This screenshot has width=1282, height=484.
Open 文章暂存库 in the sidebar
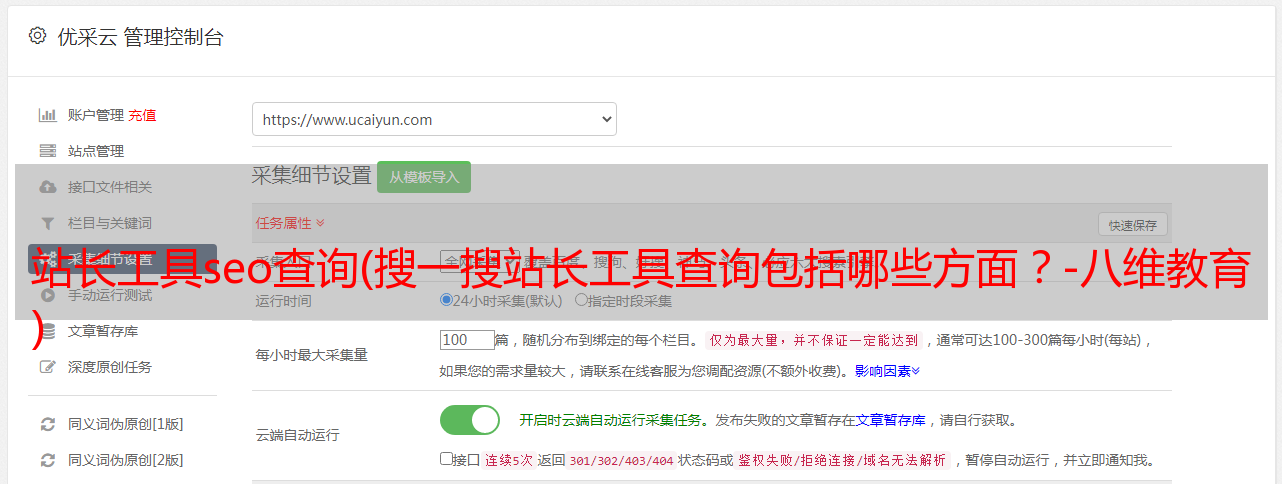[x=103, y=331]
